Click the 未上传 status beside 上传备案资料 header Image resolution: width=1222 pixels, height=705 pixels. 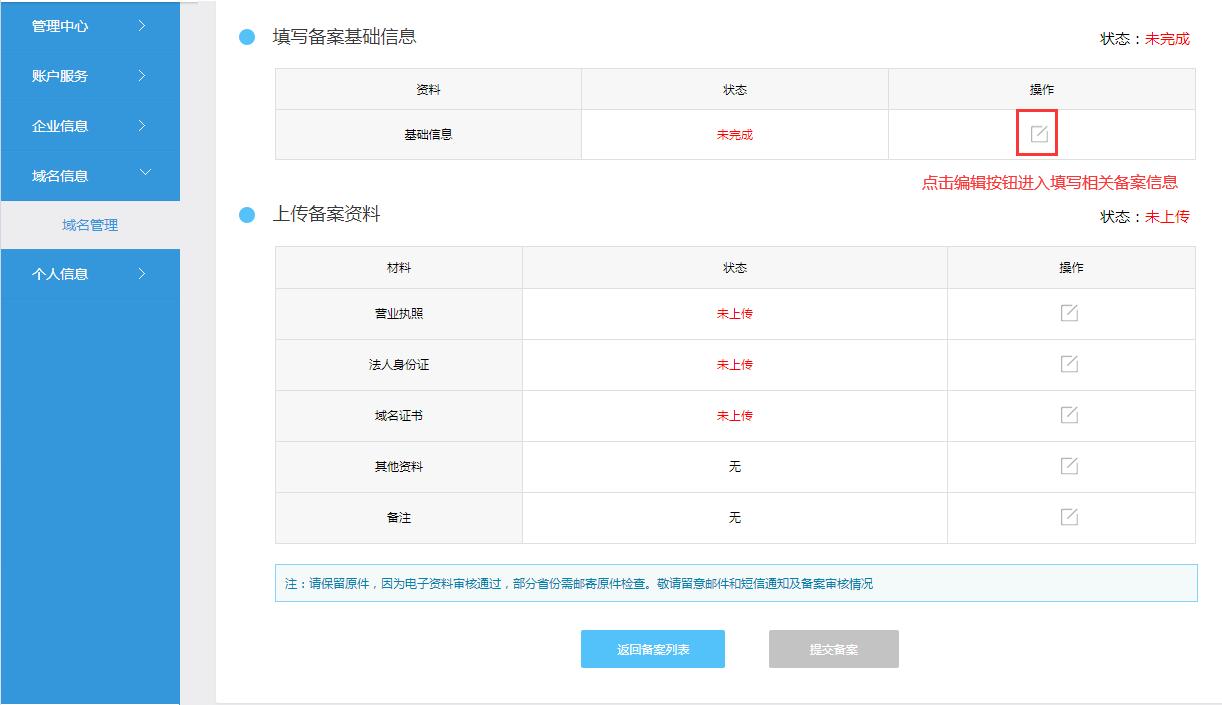click(x=1168, y=217)
